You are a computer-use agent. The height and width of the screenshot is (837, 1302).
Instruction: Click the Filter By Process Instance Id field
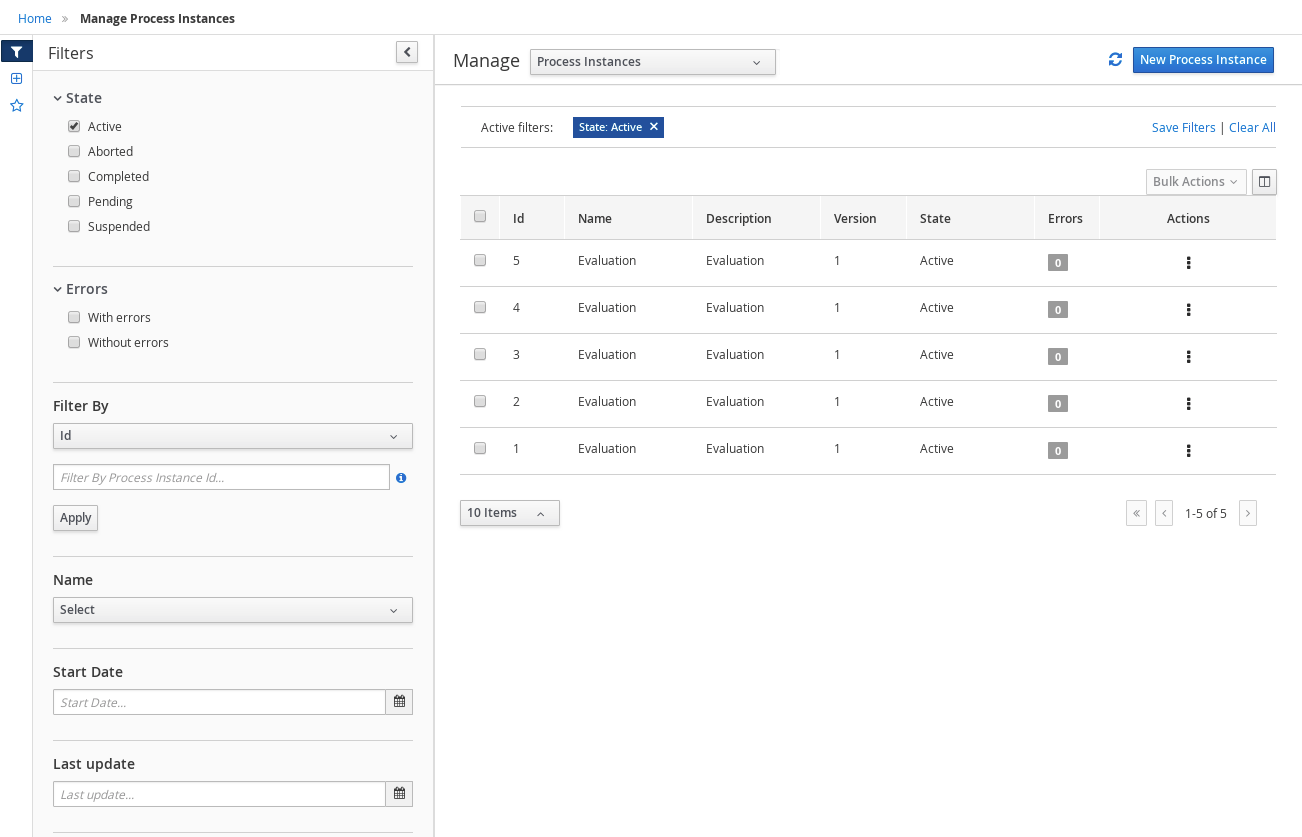[x=221, y=478]
